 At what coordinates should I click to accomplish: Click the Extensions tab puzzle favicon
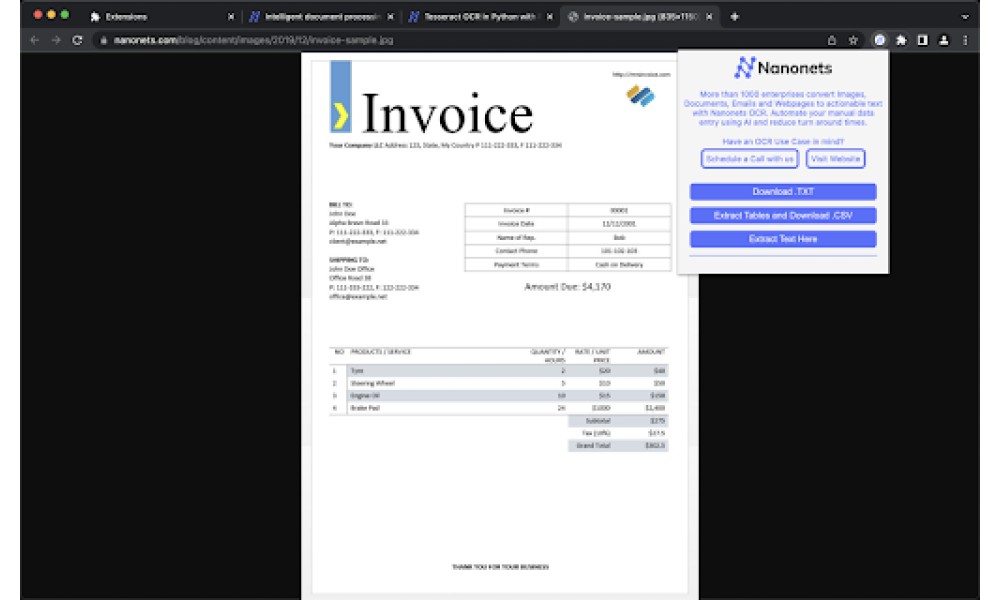point(95,17)
